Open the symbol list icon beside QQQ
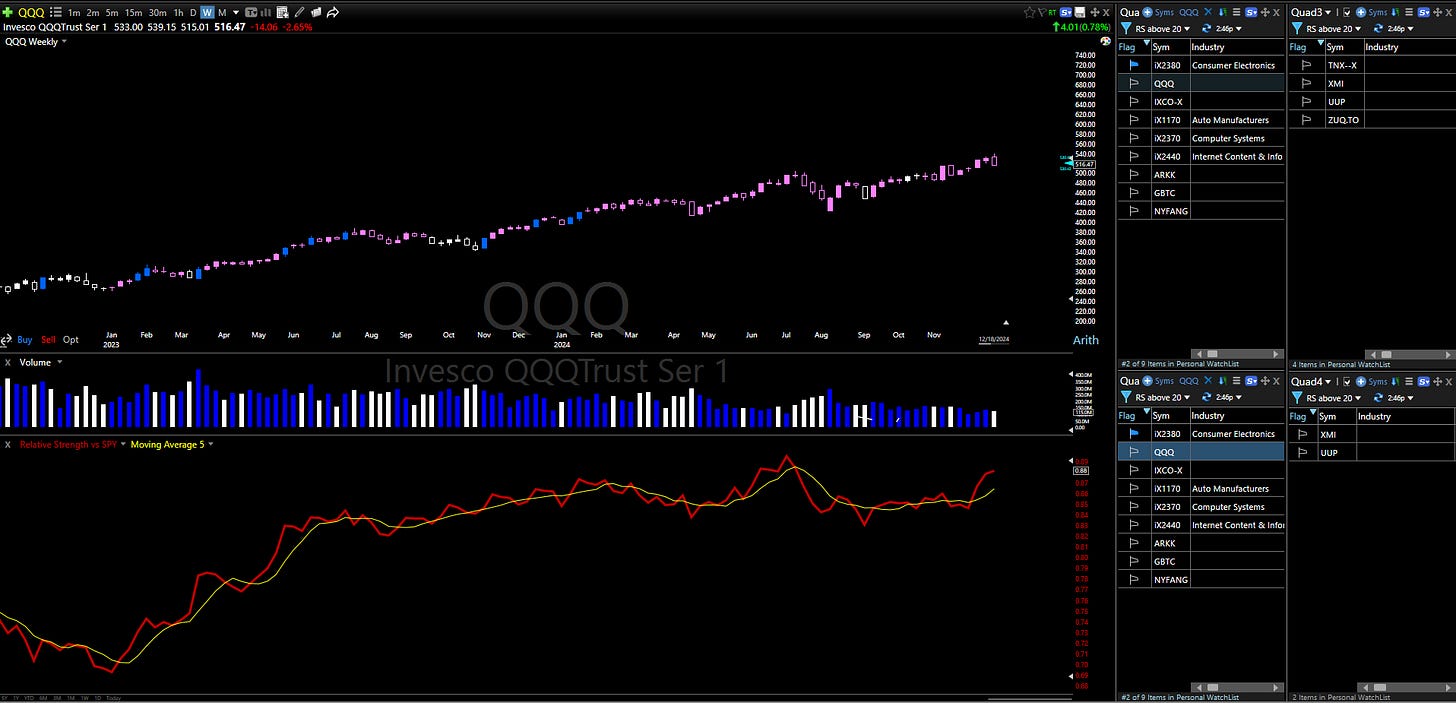 pos(56,12)
